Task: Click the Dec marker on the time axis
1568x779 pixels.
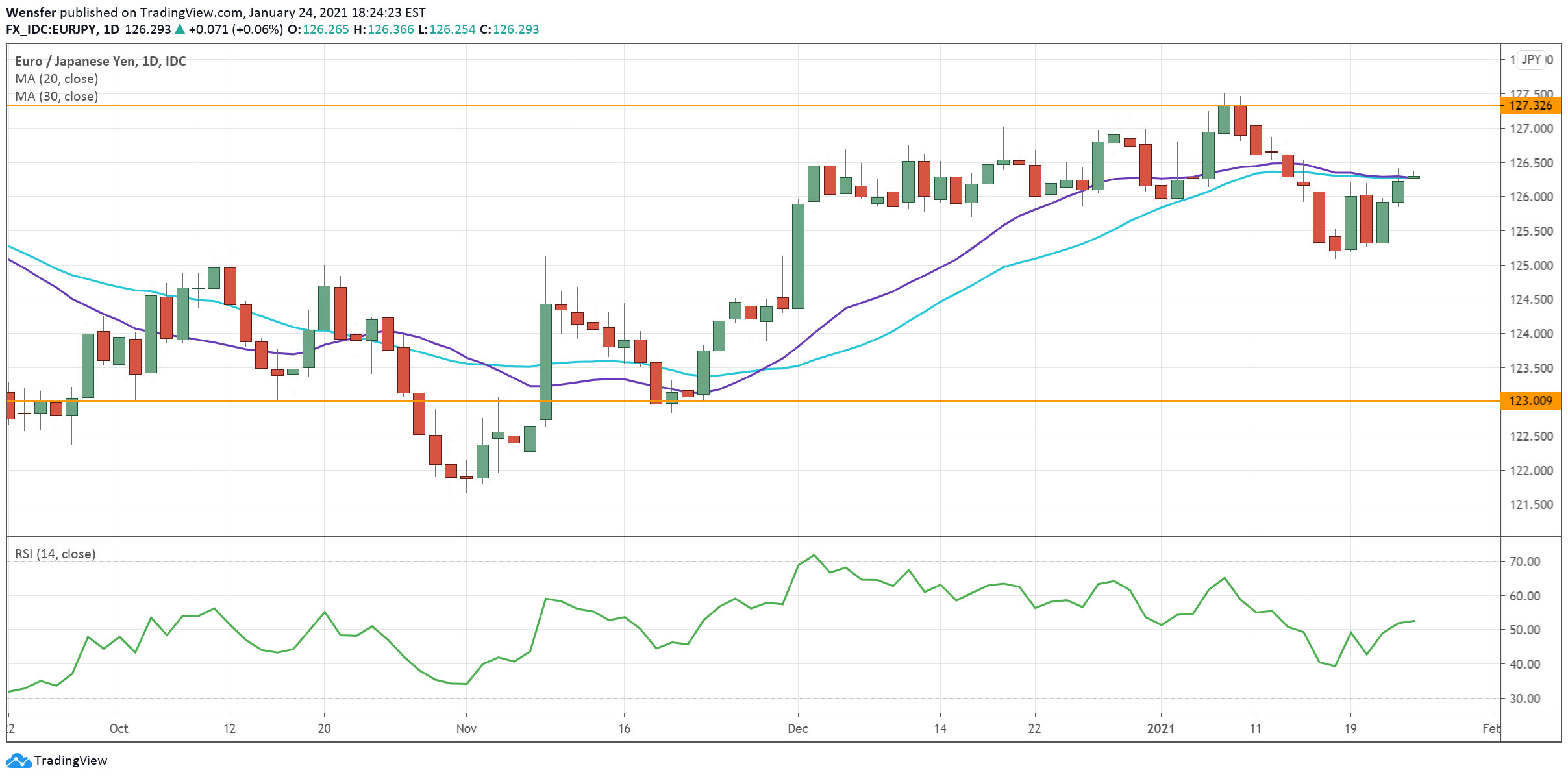Action: tap(797, 728)
